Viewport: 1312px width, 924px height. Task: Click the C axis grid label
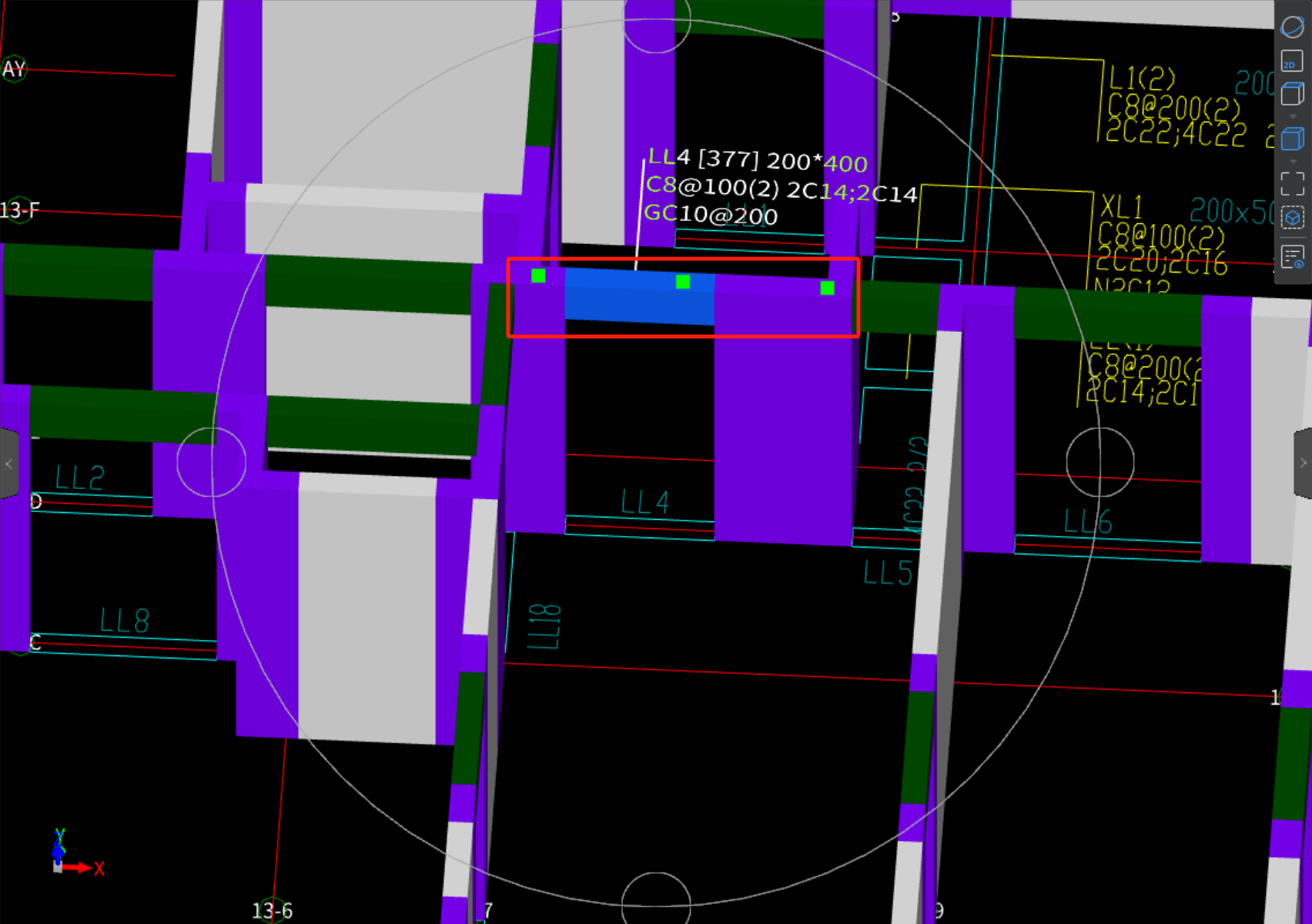click(x=35, y=642)
